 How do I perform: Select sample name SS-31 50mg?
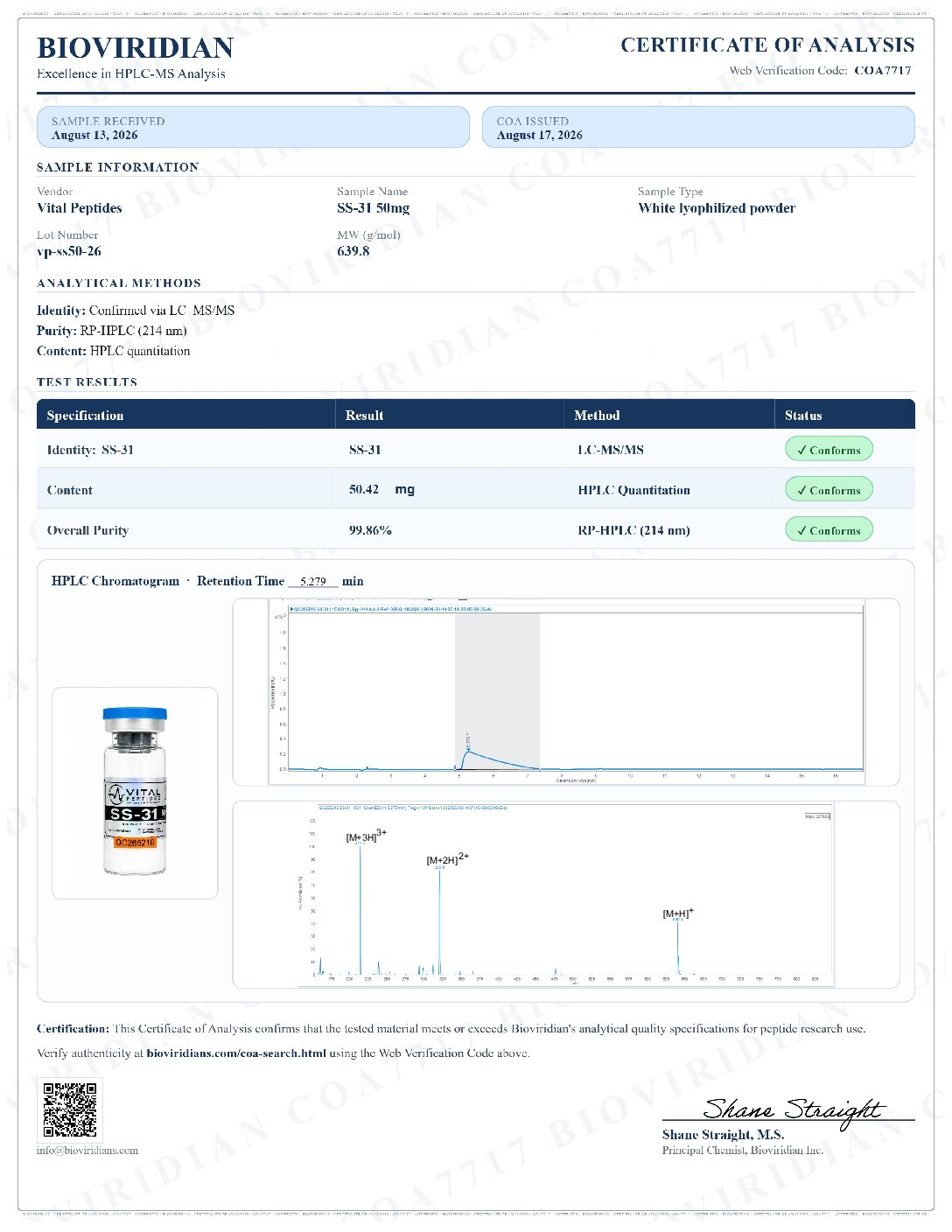click(373, 208)
